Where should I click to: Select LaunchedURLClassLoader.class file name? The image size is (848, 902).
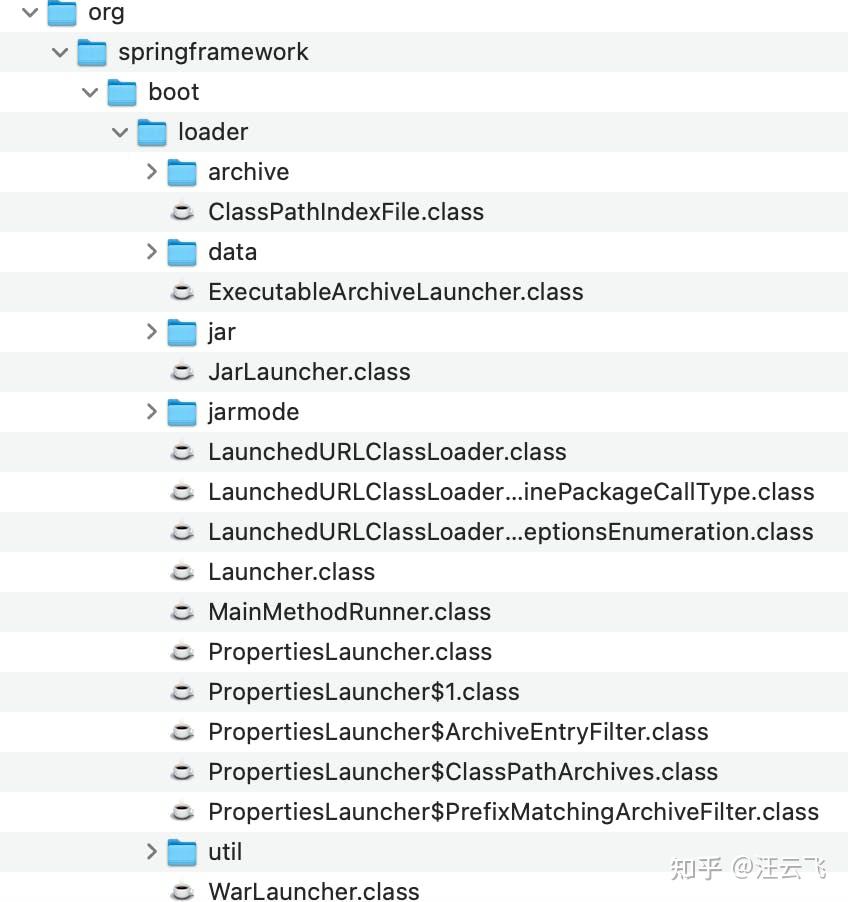coord(387,452)
